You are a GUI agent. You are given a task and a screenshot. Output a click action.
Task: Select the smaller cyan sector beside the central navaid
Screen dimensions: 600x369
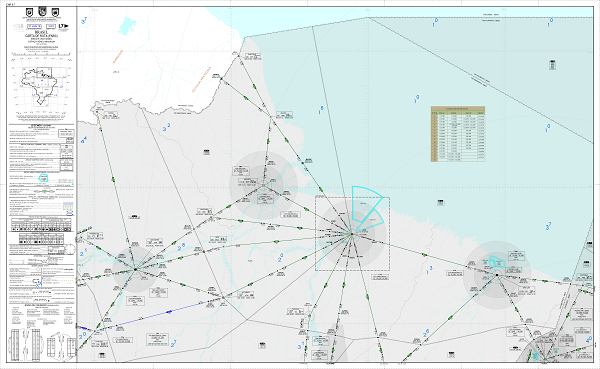pos(370,220)
